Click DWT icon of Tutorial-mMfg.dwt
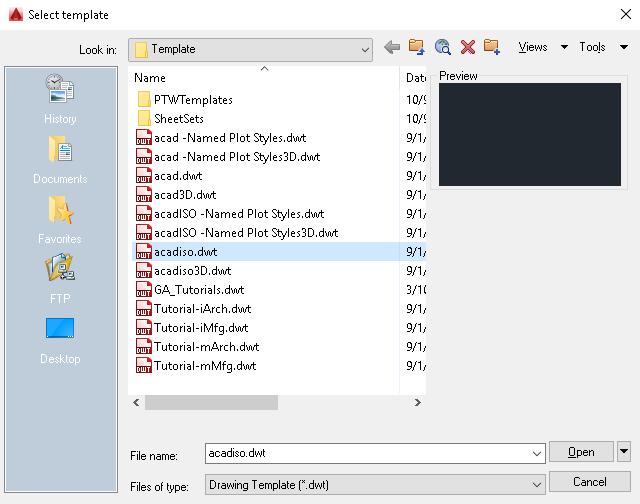640x504 pixels. coord(144,366)
